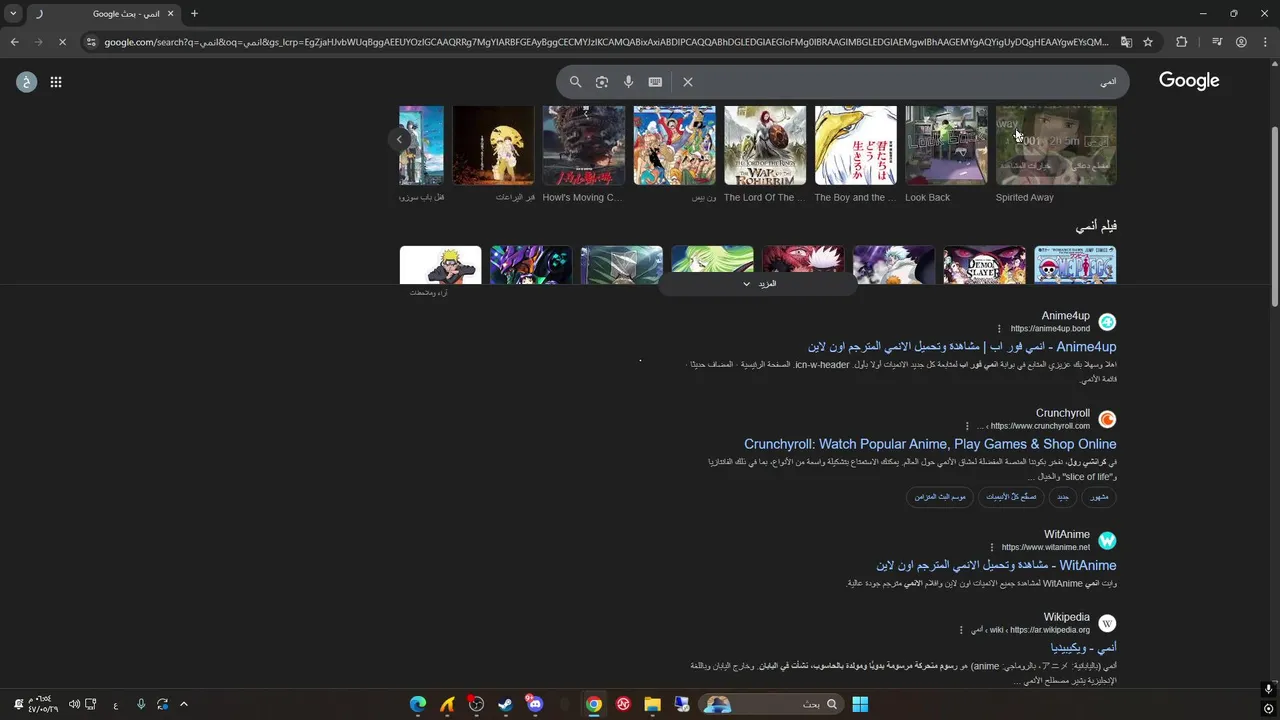
Task: Open Howl's Moving Castle thumbnail
Action: [x=584, y=146]
